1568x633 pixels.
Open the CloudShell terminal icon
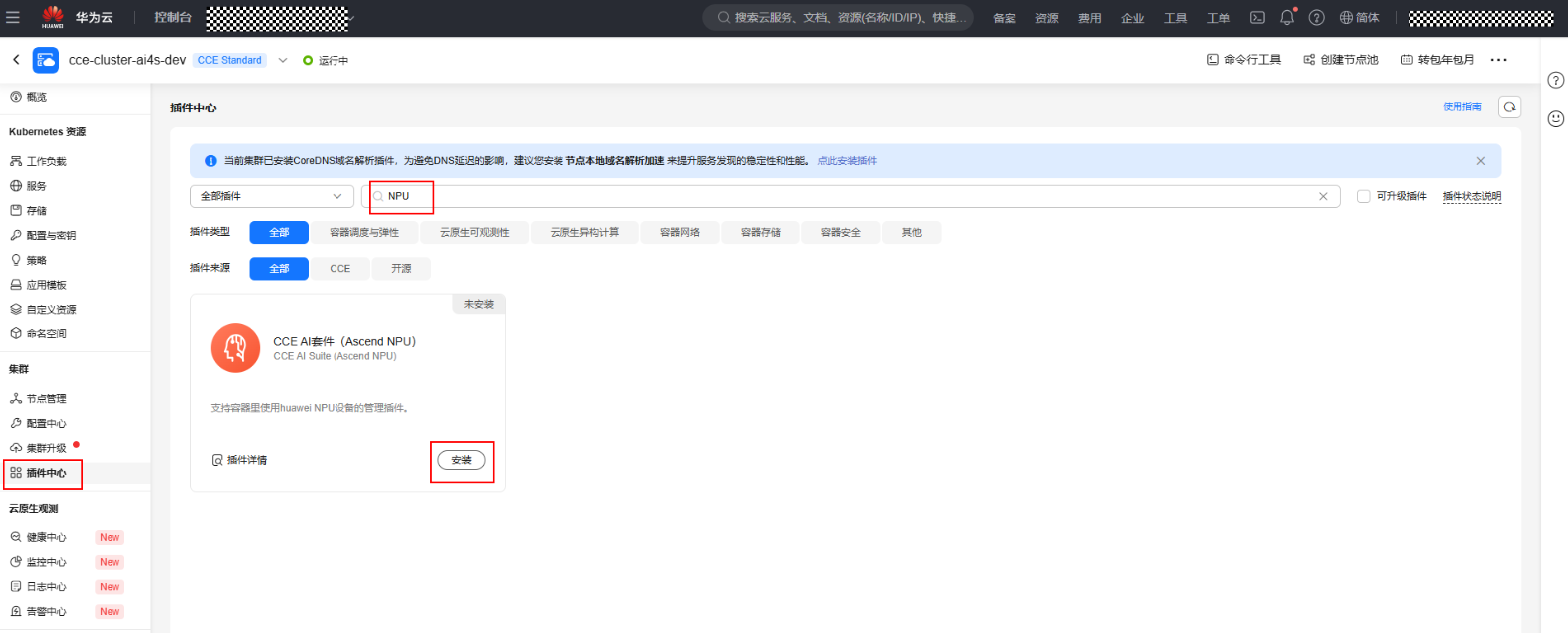pyautogui.click(x=1257, y=17)
